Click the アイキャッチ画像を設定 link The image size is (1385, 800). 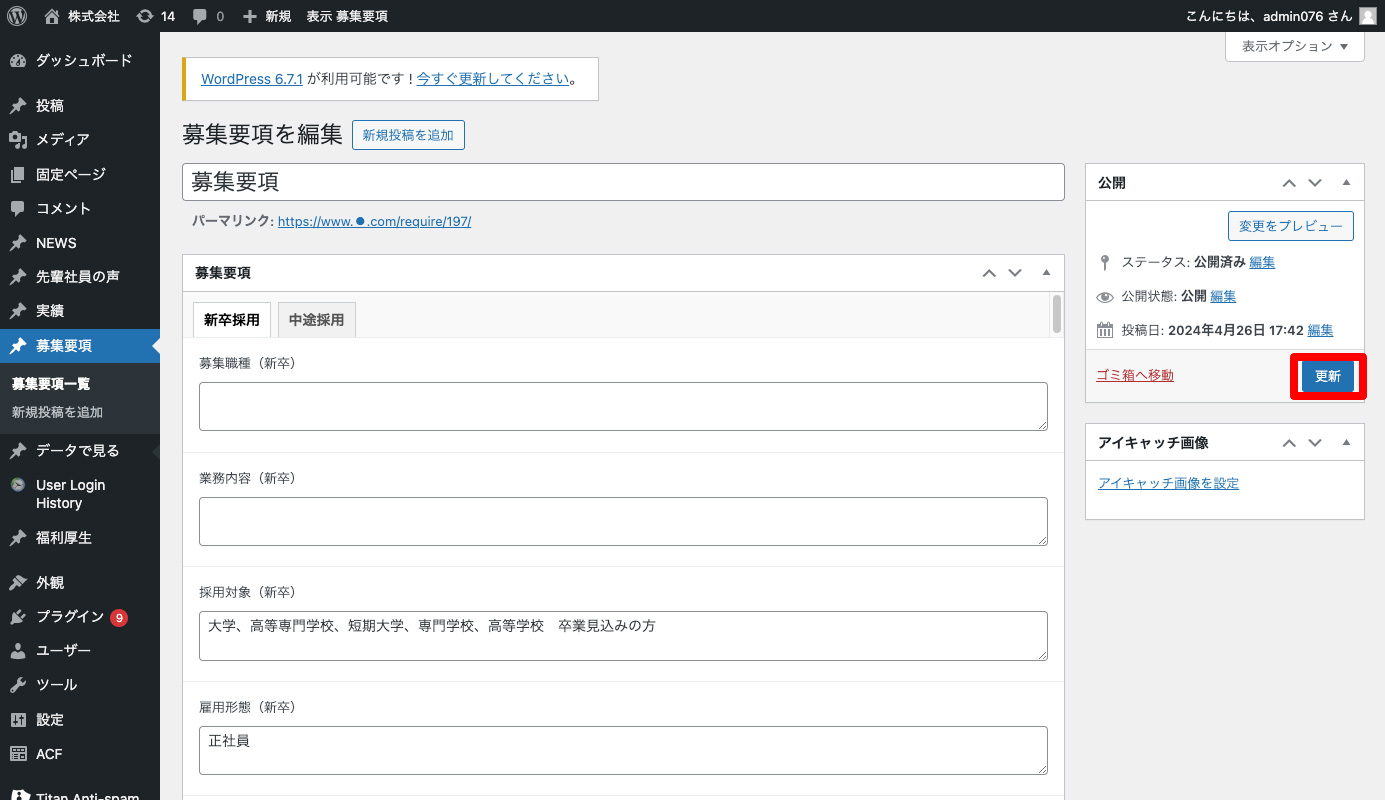pyautogui.click(x=1168, y=484)
